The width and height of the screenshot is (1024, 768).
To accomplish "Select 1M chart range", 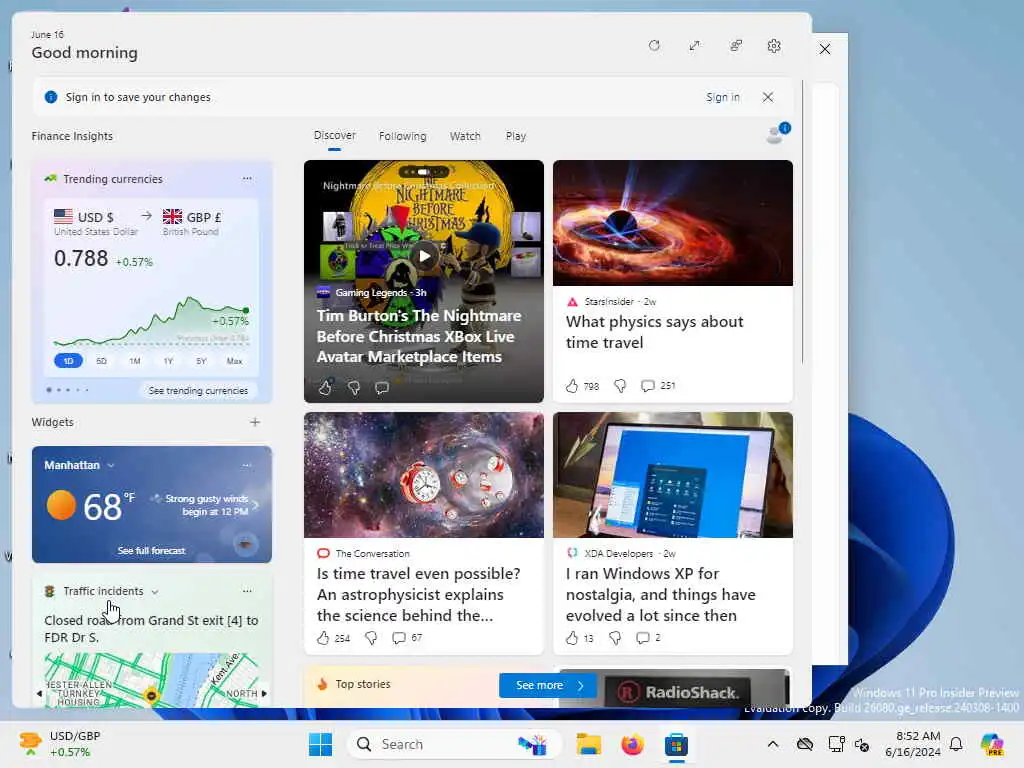I will [135, 360].
